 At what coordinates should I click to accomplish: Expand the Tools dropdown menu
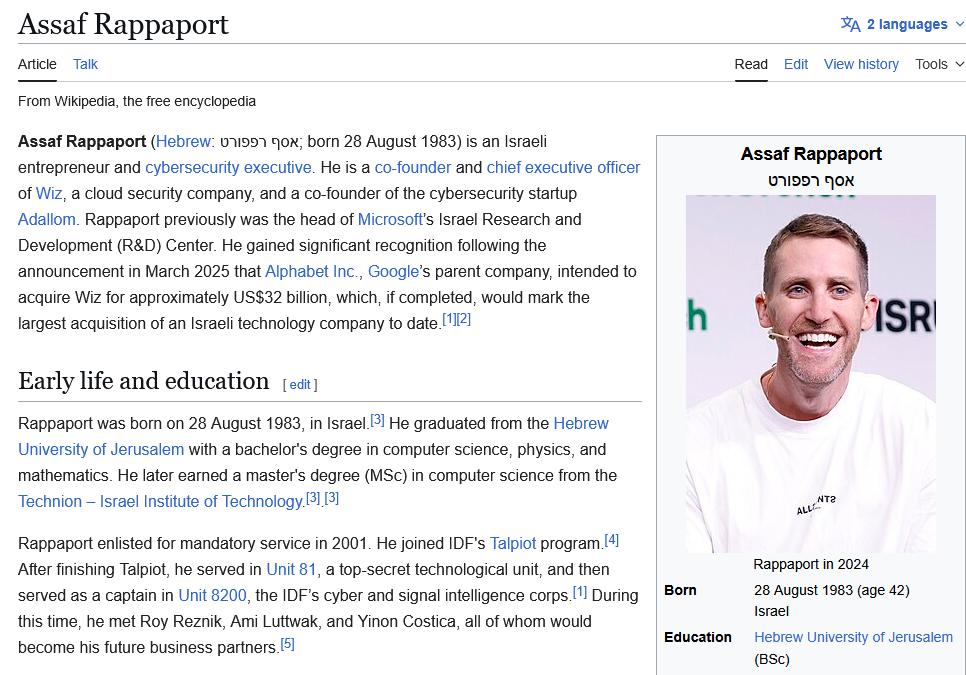click(x=940, y=64)
